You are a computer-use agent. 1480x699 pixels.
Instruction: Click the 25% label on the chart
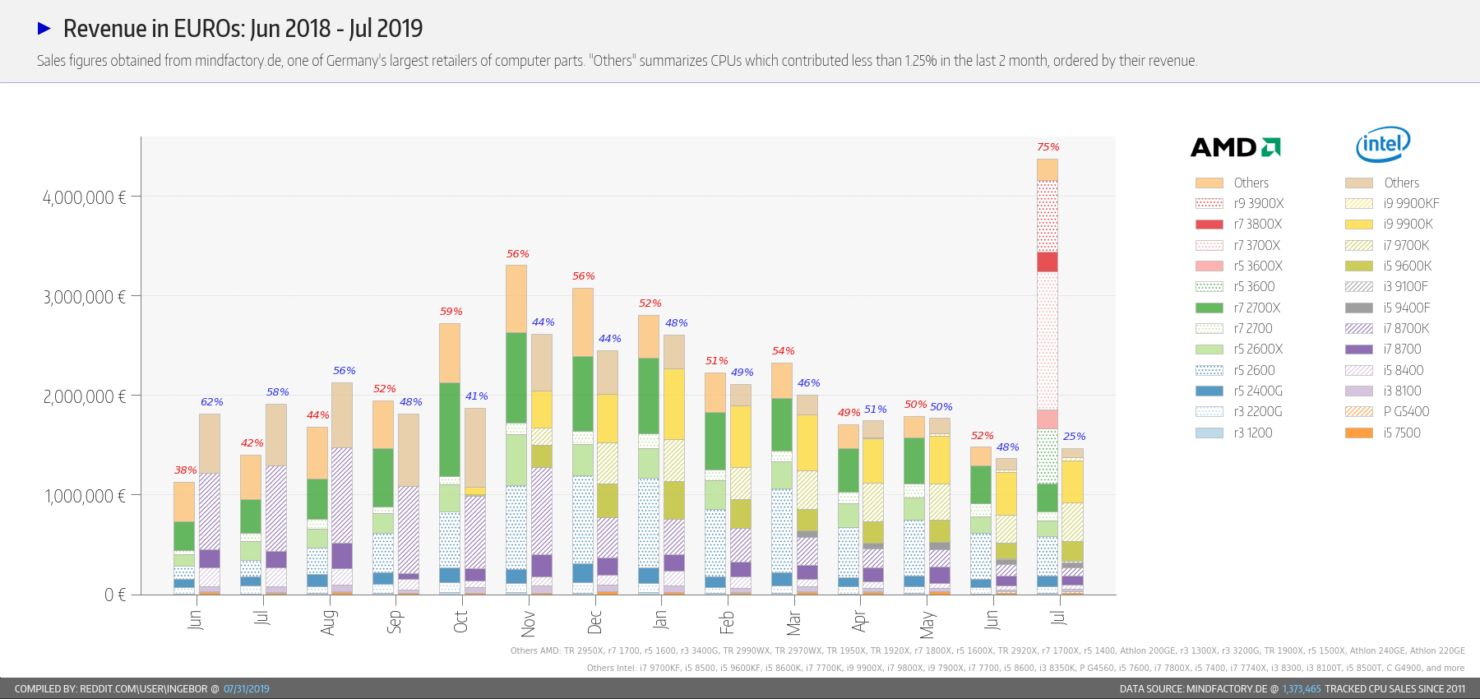click(1073, 437)
